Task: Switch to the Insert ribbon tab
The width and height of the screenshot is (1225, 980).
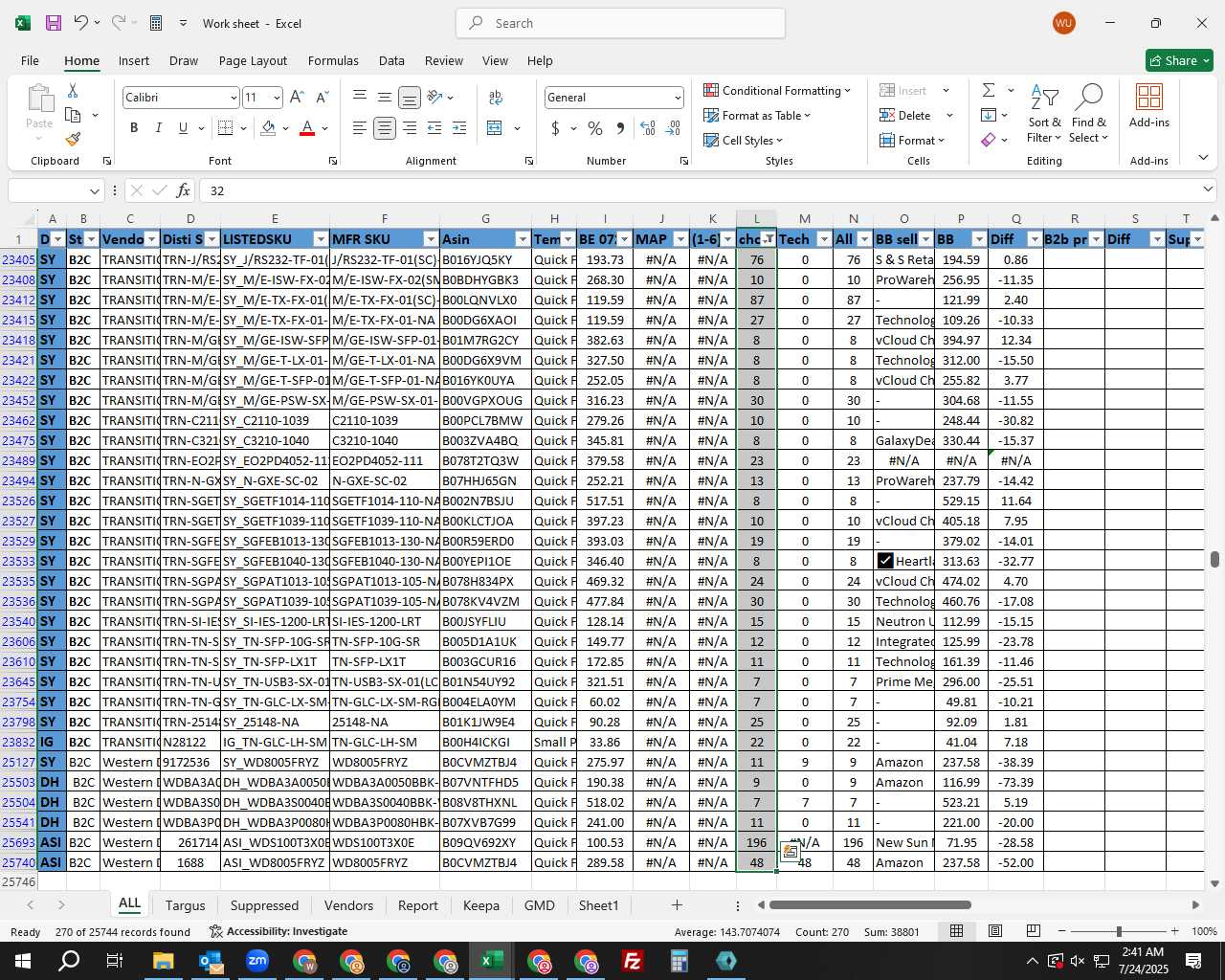Action: (x=134, y=60)
